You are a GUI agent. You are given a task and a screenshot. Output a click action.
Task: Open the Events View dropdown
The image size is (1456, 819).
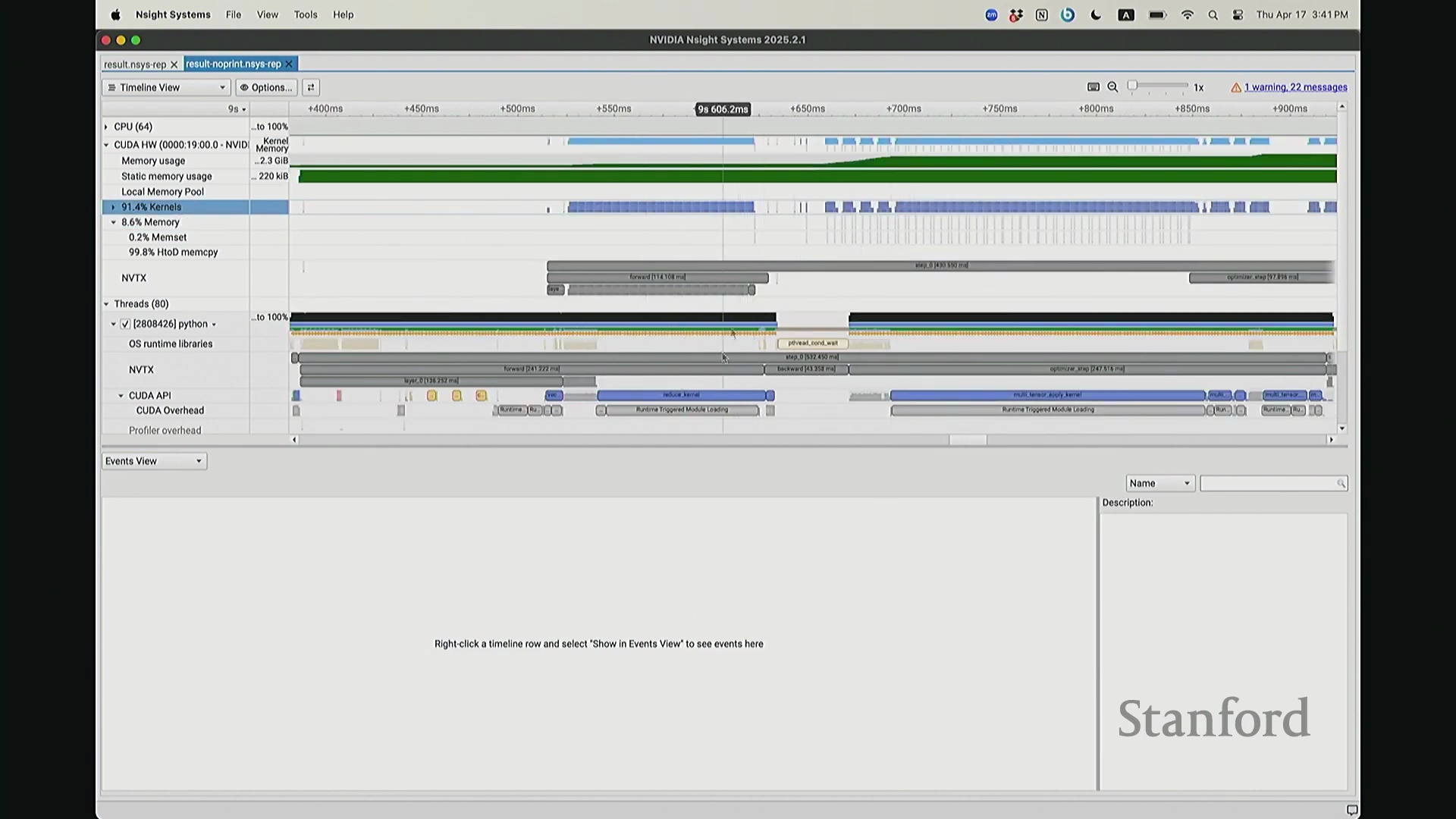[154, 461]
